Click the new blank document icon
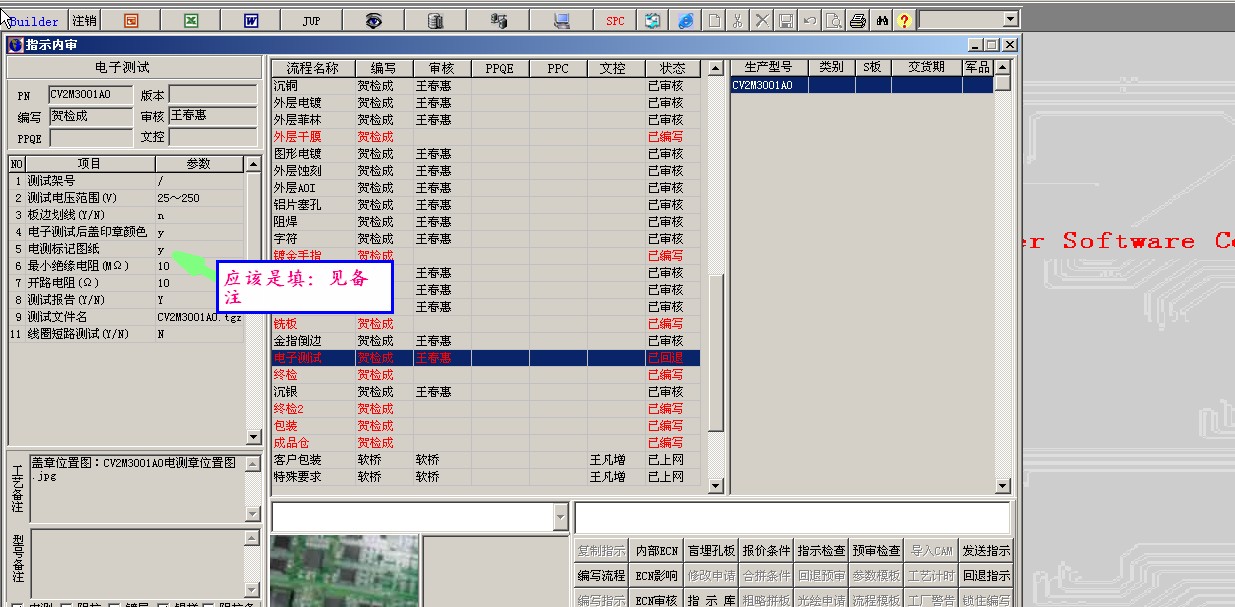 [714, 20]
